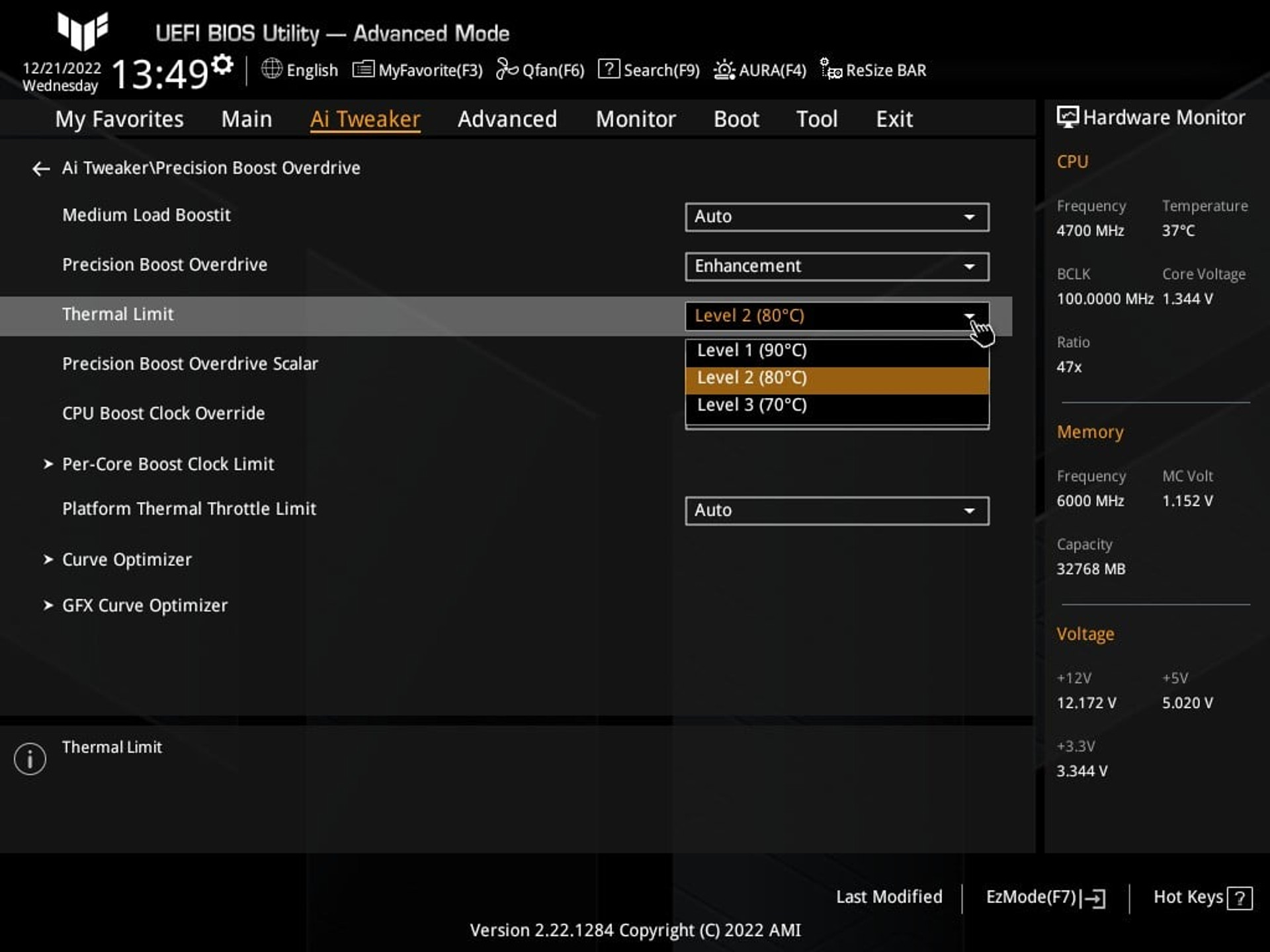Click the +12V 12.172 V reading
This screenshot has width=1270, height=952.
click(1086, 703)
